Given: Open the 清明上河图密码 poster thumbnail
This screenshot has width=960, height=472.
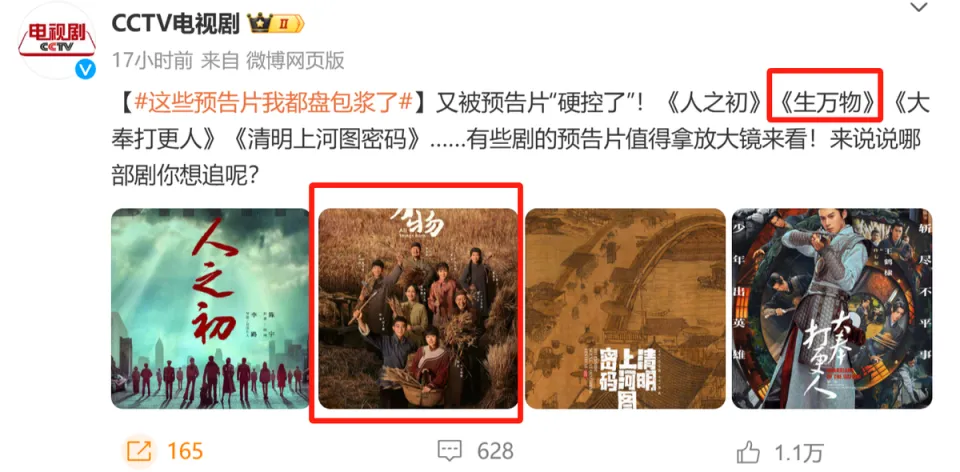Looking at the screenshot, I should click(625, 309).
